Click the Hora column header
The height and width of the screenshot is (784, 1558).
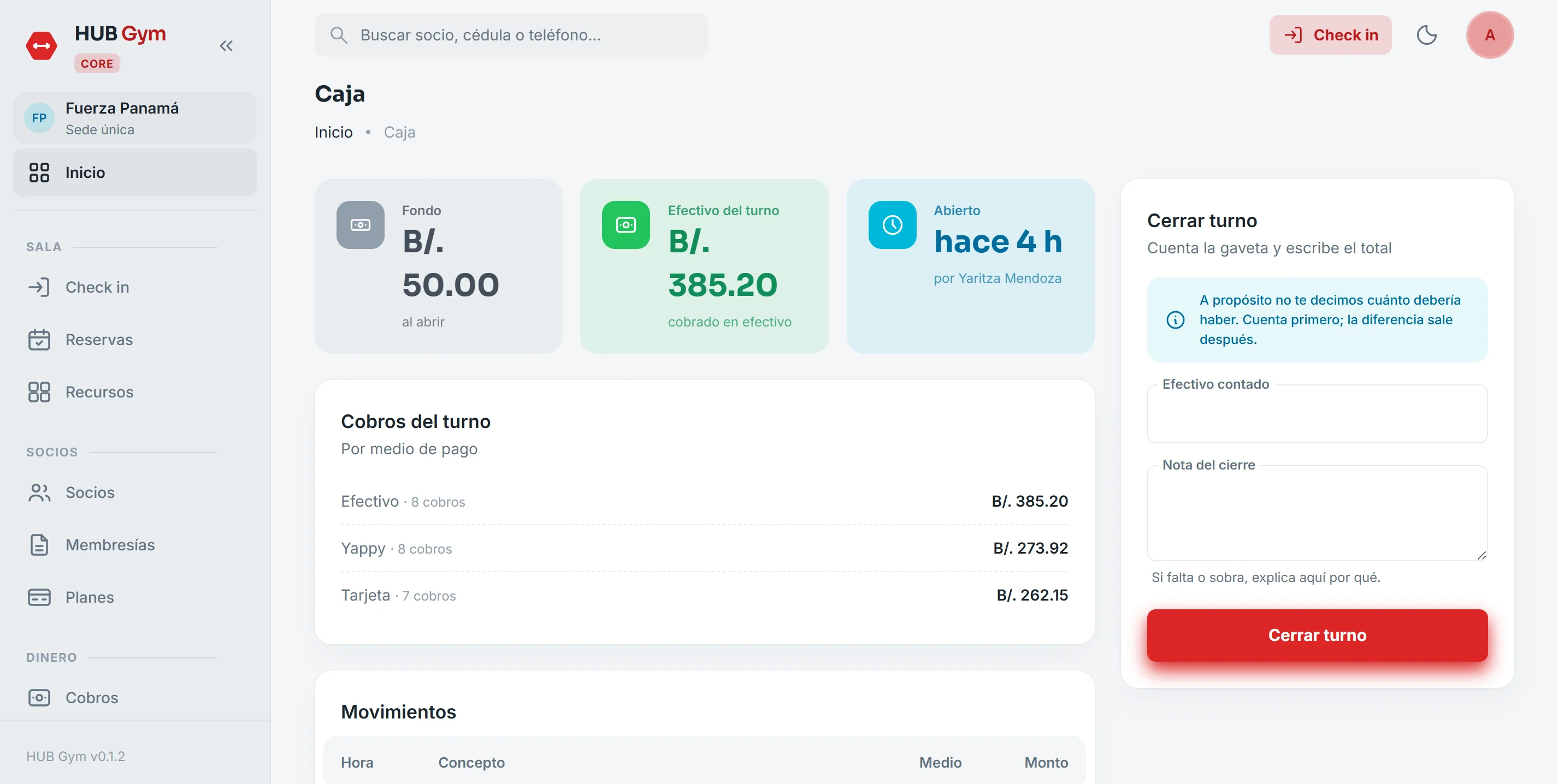tap(357, 763)
